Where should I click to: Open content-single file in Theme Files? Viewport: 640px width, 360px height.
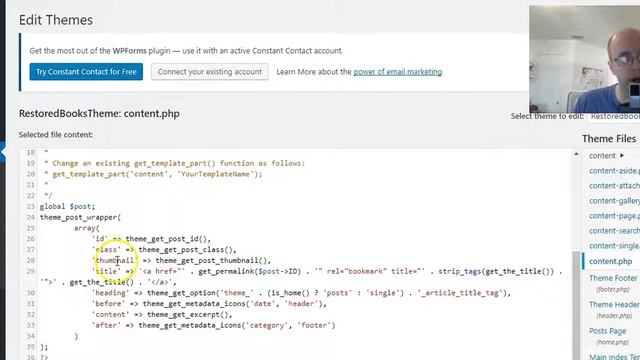[614, 246]
